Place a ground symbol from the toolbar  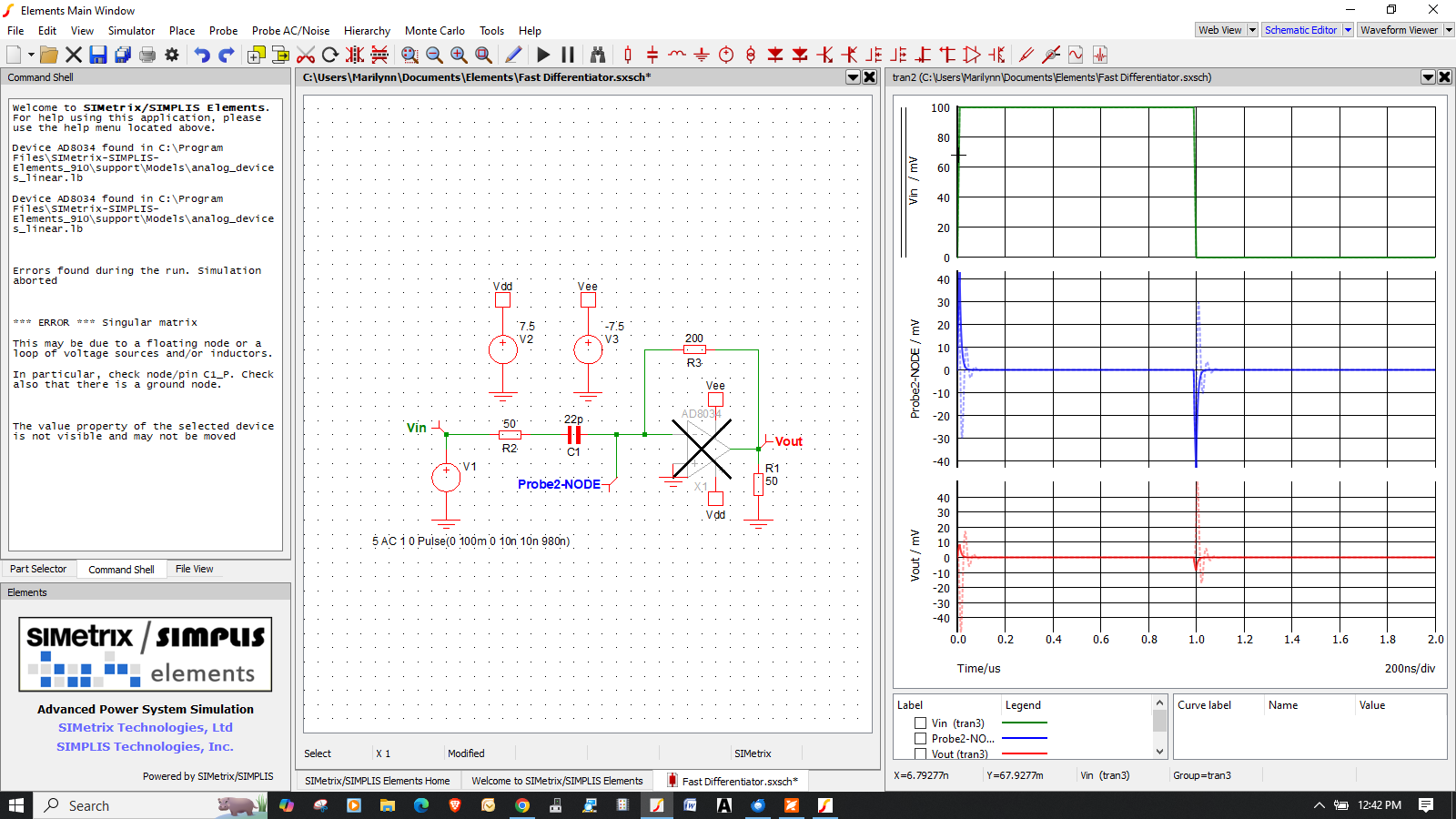[702, 55]
